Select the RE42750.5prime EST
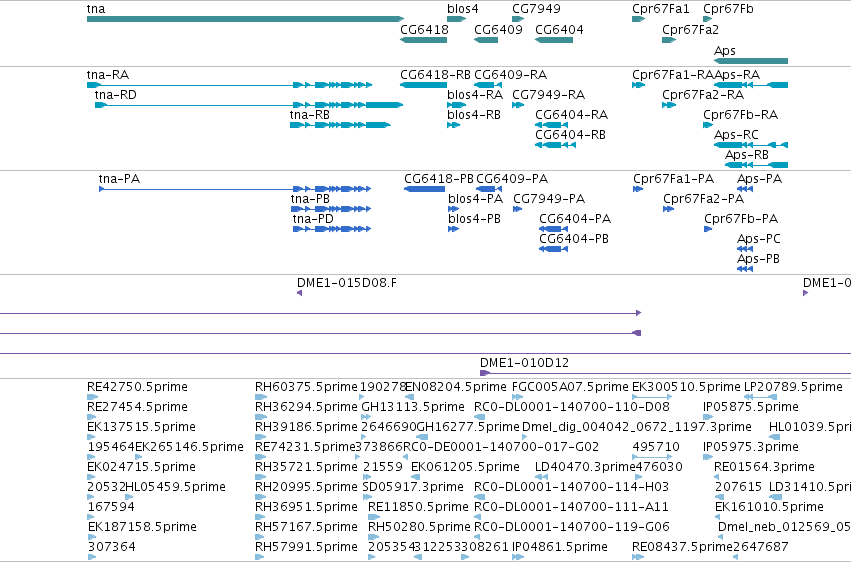 [92, 397]
